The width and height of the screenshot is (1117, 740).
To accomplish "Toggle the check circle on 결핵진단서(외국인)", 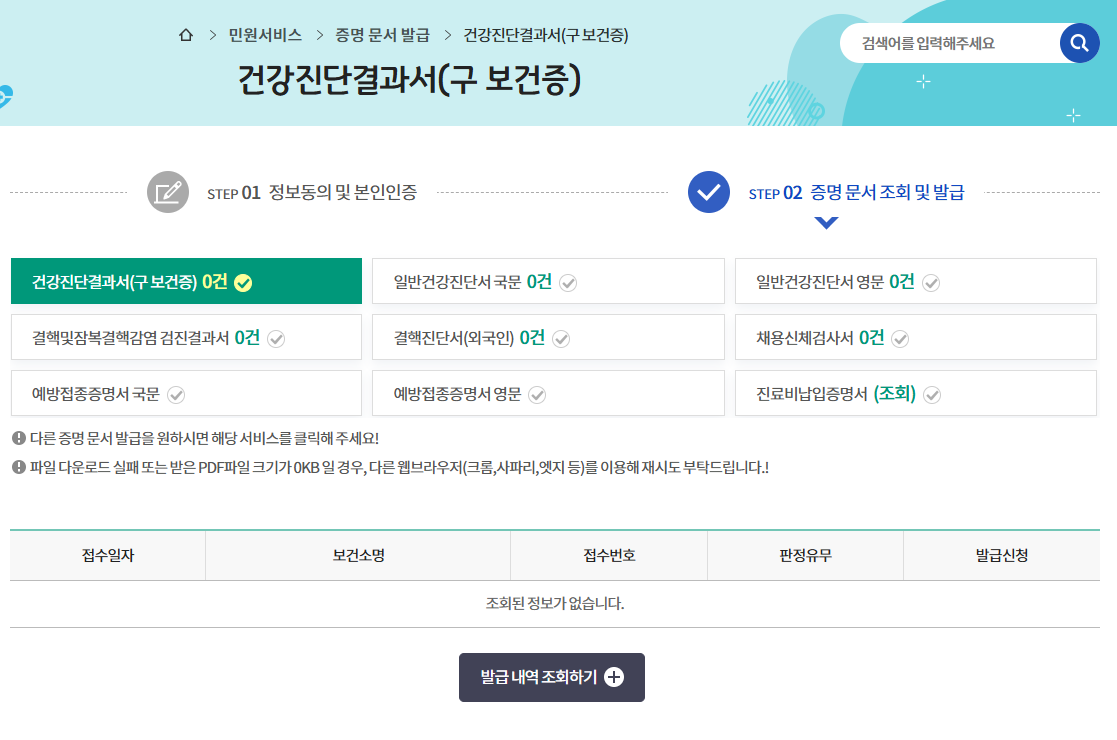I will click(x=562, y=338).
